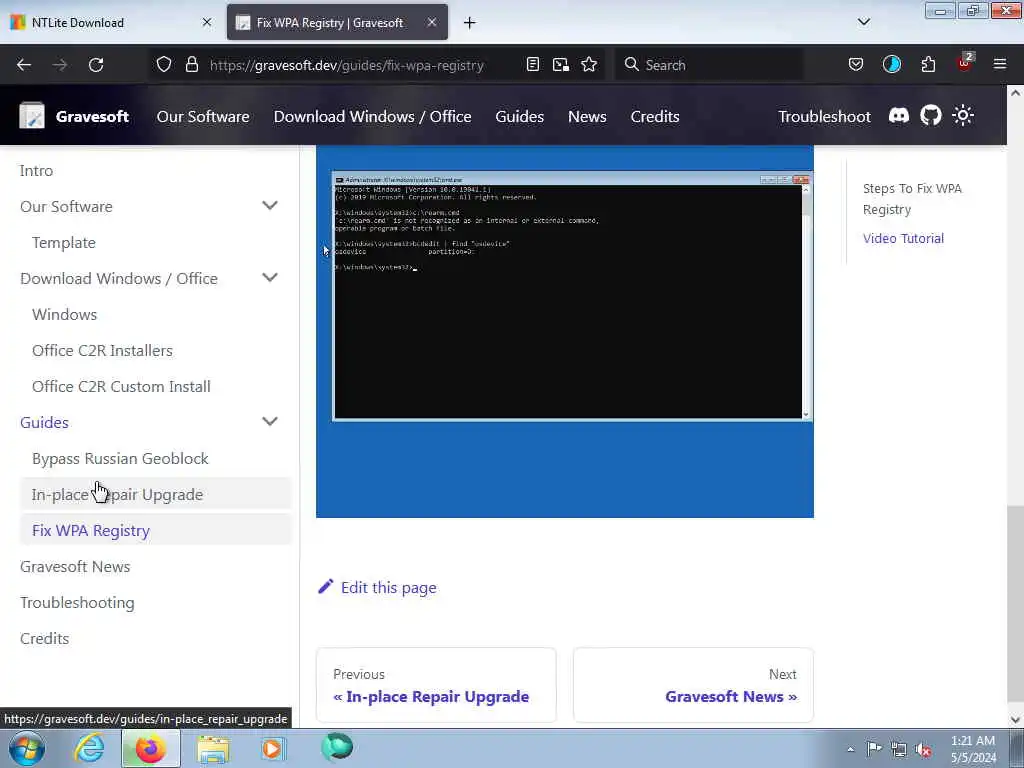This screenshot has width=1024, height=768.
Task: Close the NTLite Download tab
Action: tap(206, 22)
